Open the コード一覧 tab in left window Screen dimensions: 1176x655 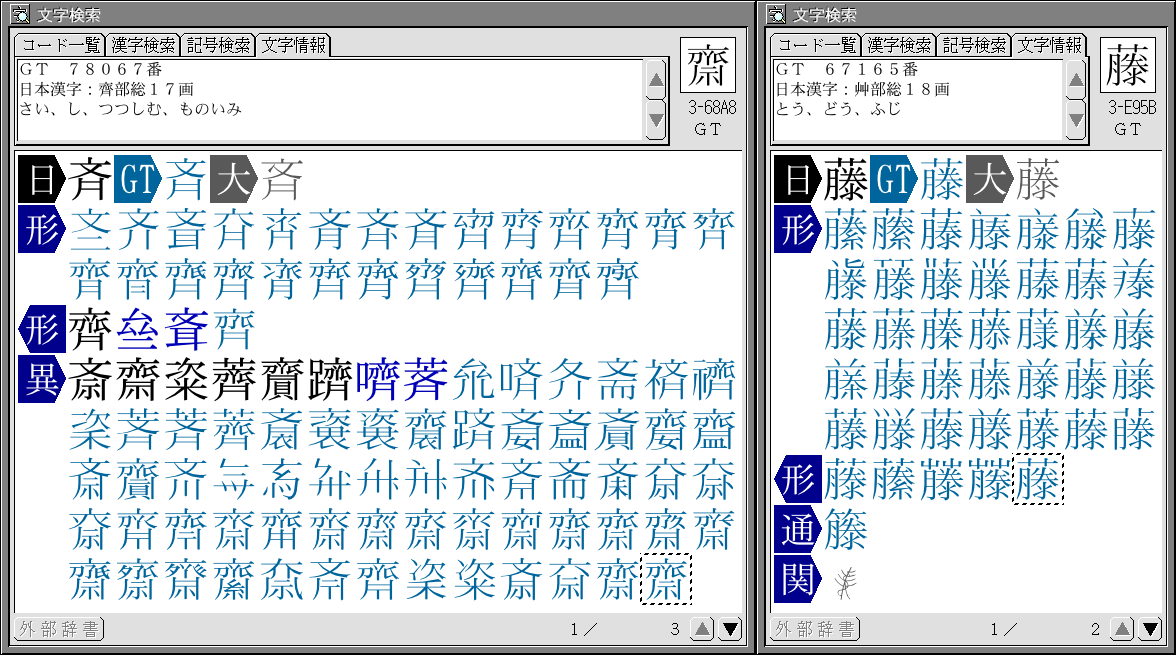[x=60, y=45]
